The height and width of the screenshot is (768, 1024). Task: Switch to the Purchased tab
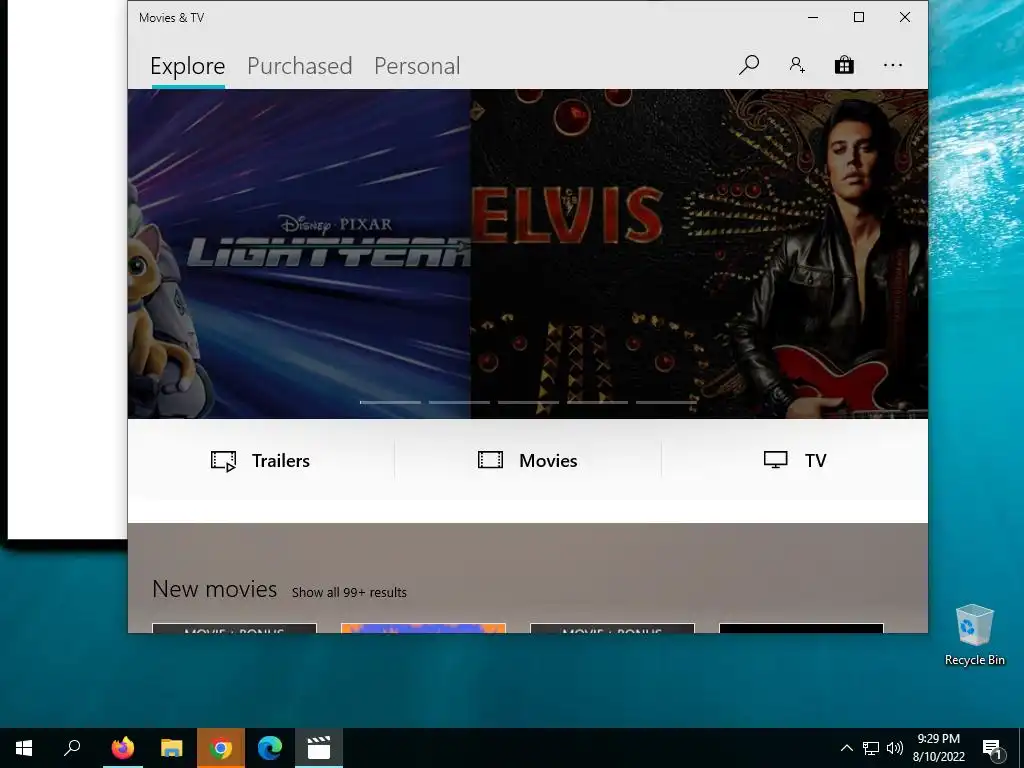click(x=300, y=66)
